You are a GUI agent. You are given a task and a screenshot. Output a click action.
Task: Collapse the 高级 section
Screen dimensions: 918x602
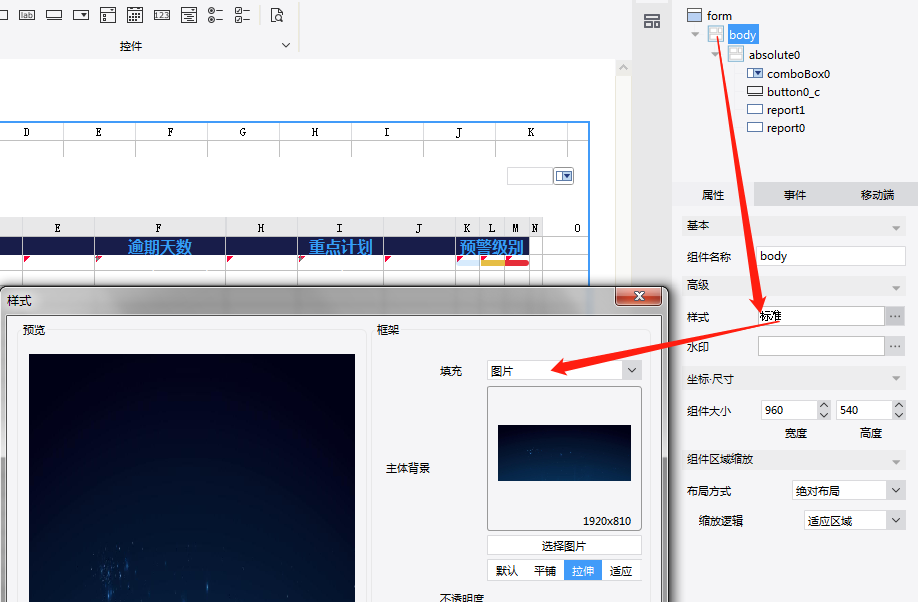click(x=896, y=288)
